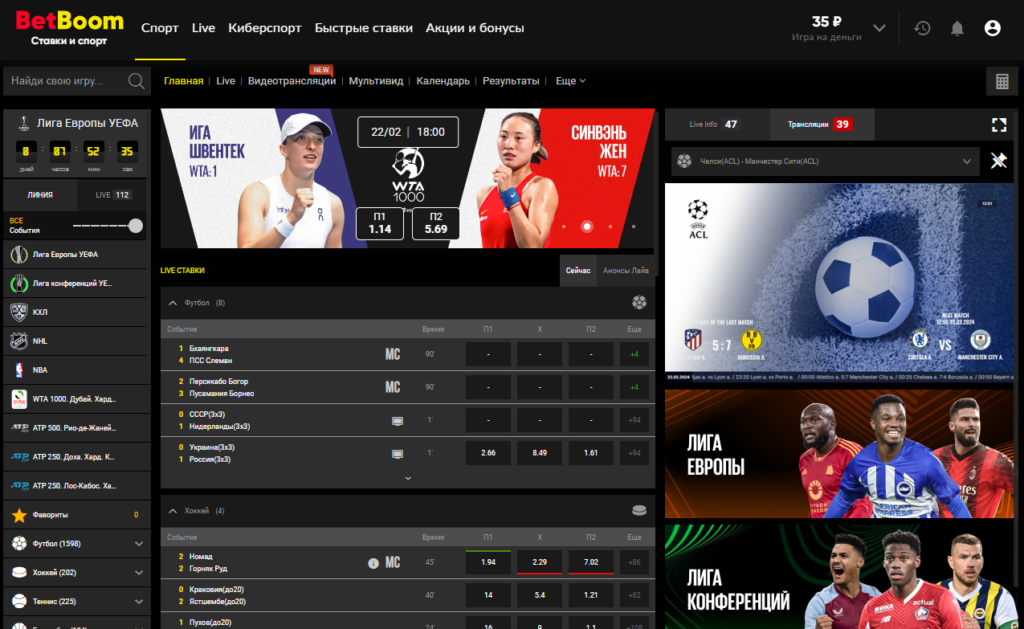This screenshot has height=629, width=1024.
Task: Select NBA league in sidebar
Action: (x=76, y=370)
